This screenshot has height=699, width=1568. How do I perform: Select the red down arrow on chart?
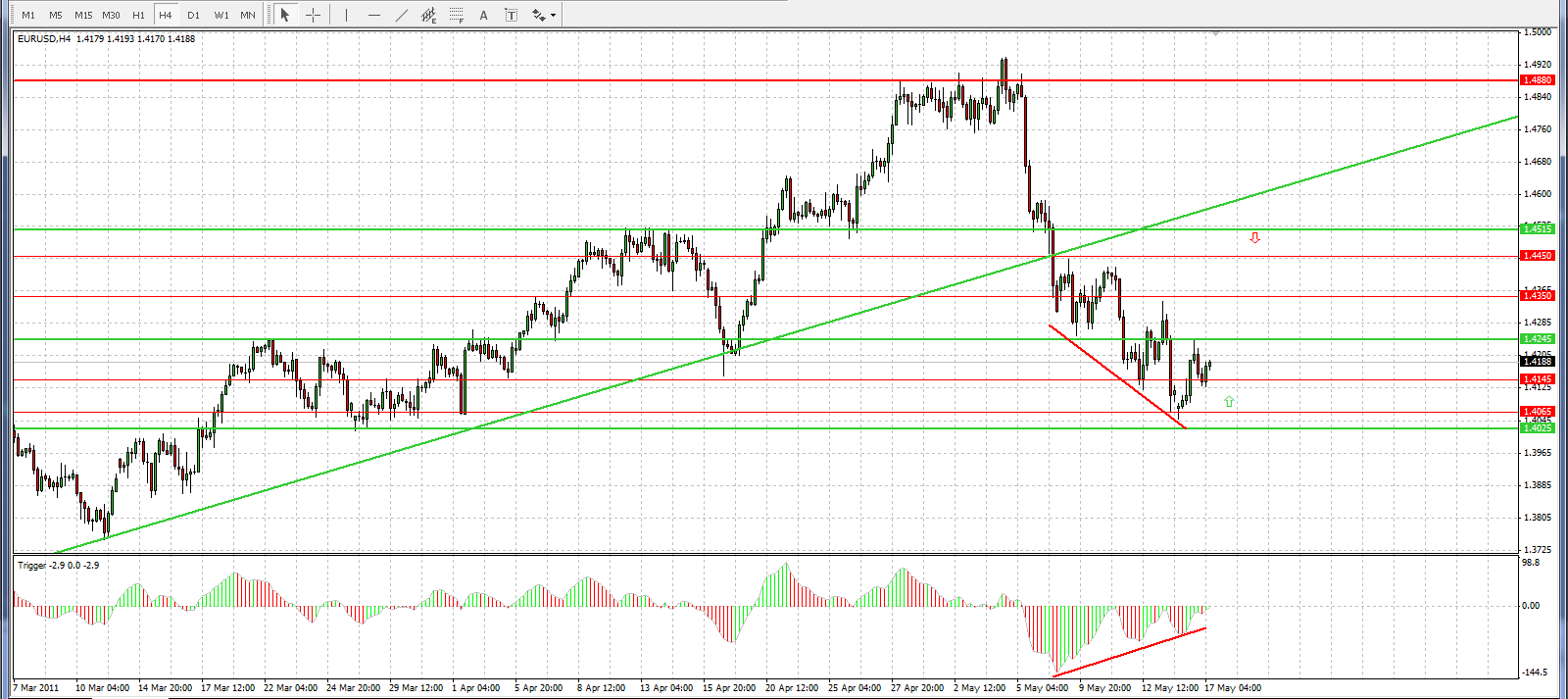click(x=1254, y=238)
